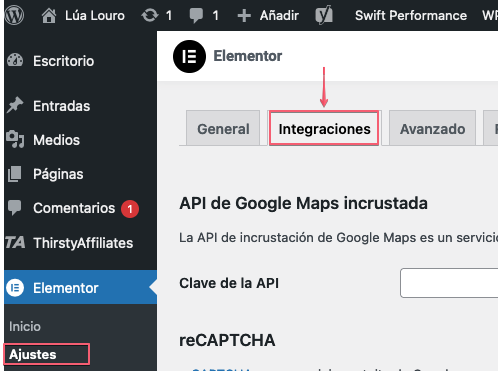Viewport: 498px width, 371px height.
Task: Open Páginas in the sidebar
Action: point(58,174)
